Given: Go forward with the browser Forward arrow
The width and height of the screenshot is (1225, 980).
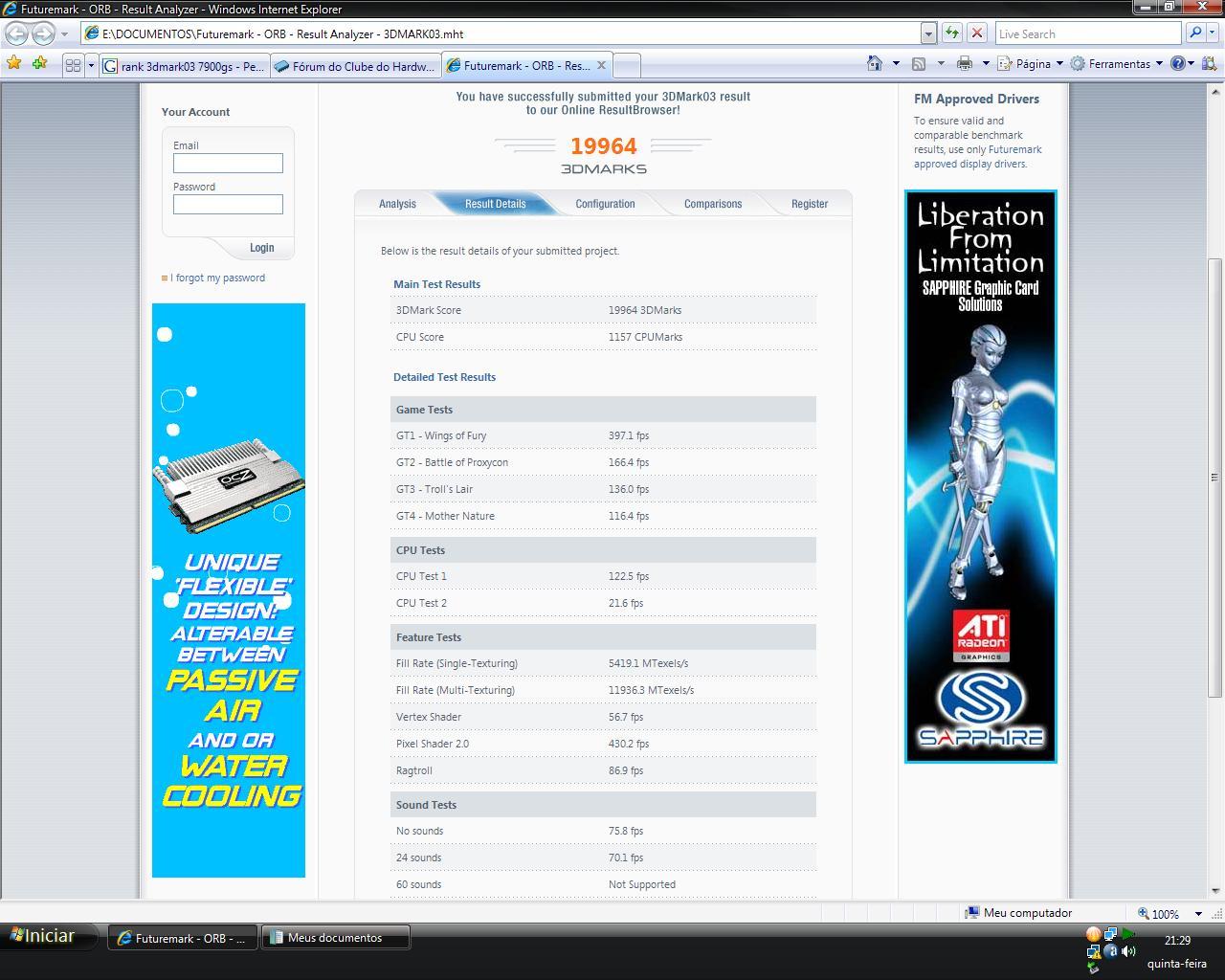Looking at the screenshot, I should [43, 33].
